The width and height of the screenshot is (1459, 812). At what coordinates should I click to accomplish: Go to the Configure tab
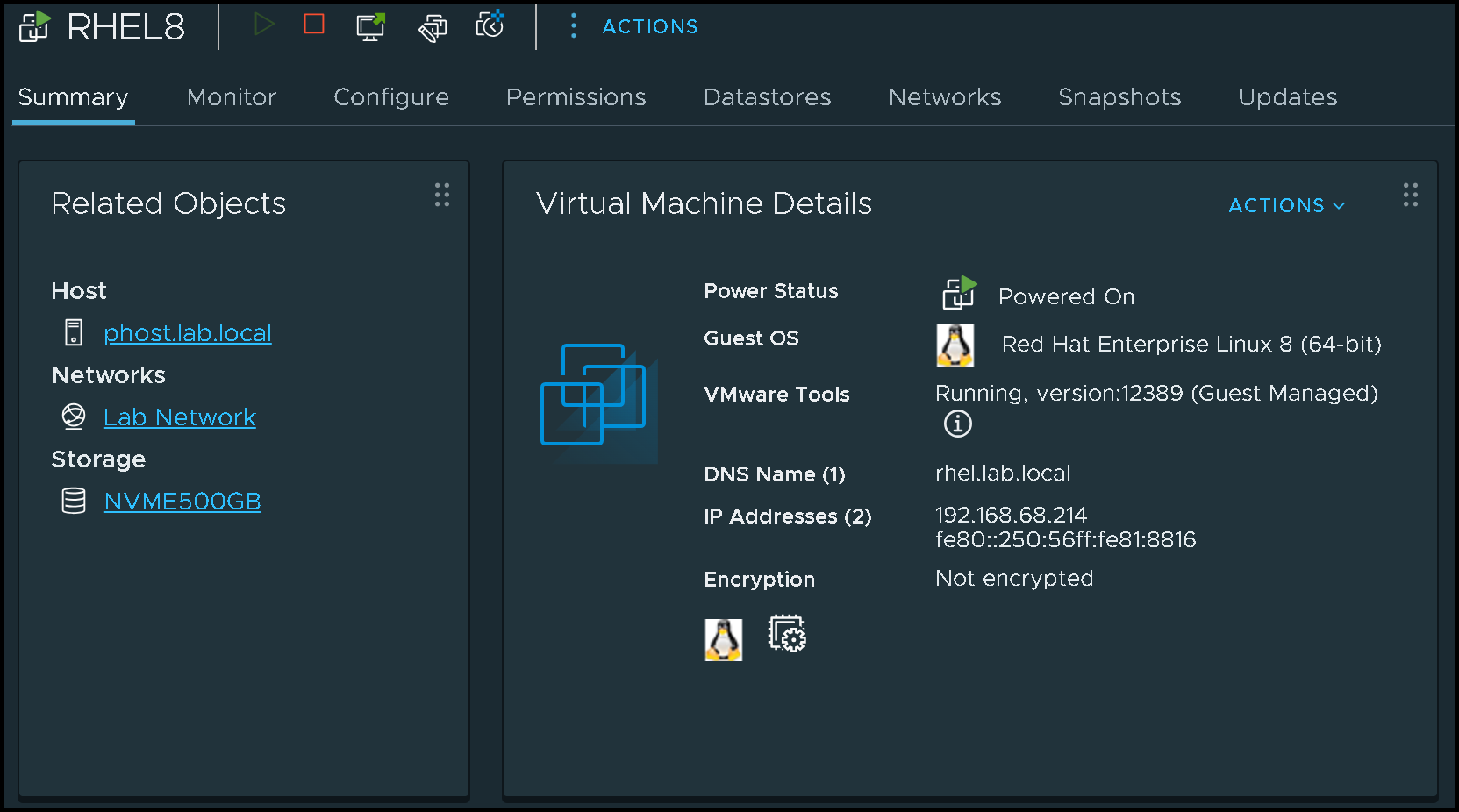tap(391, 97)
